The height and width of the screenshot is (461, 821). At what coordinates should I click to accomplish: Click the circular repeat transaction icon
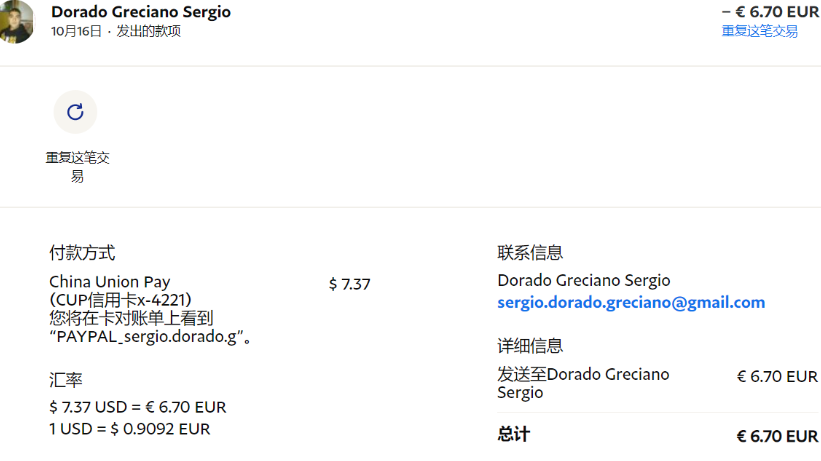click(x=75, y=112)
